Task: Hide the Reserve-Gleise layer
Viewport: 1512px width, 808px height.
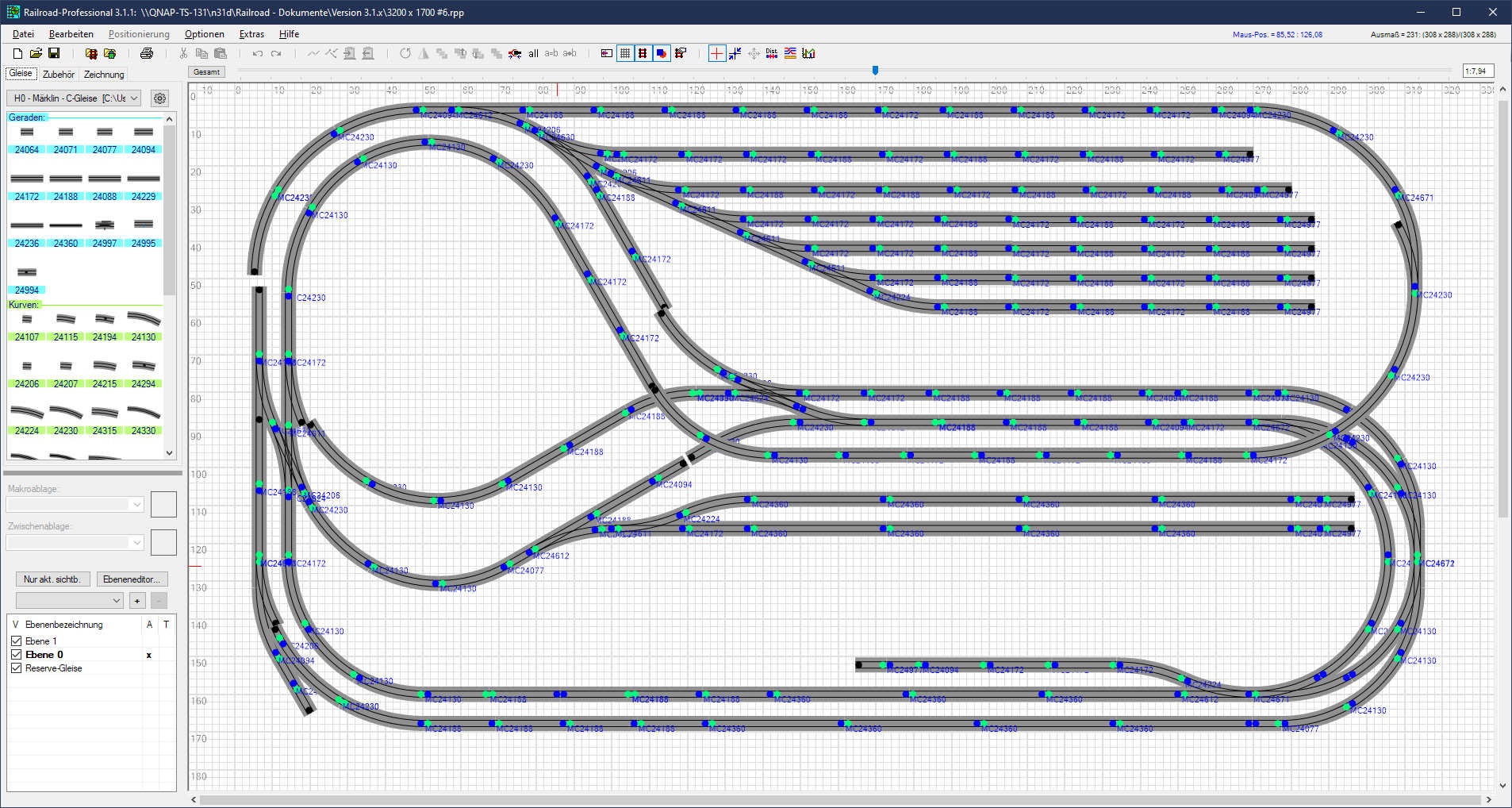Action: click(16, 668)
